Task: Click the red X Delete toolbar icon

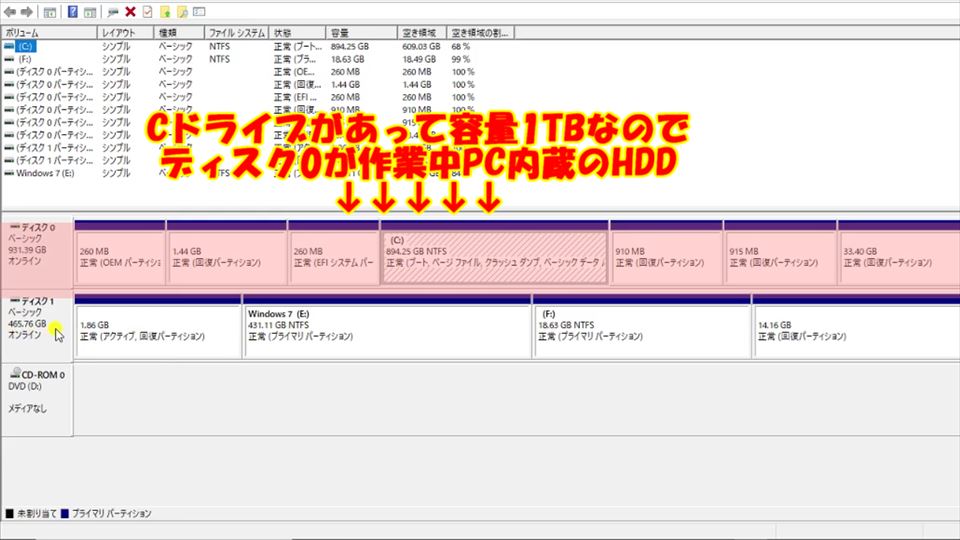Action: click(x=130, y=12)
